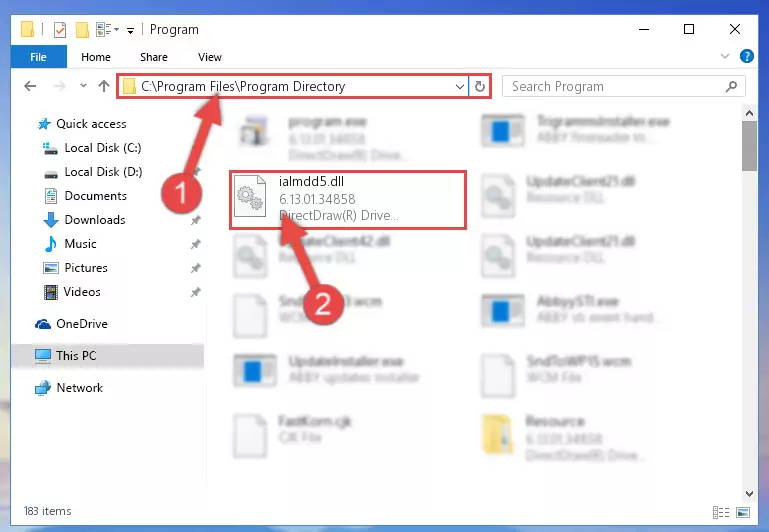769x532 pixels.
Task: Go back with the Back arrow
Action: tap(30, 86)
